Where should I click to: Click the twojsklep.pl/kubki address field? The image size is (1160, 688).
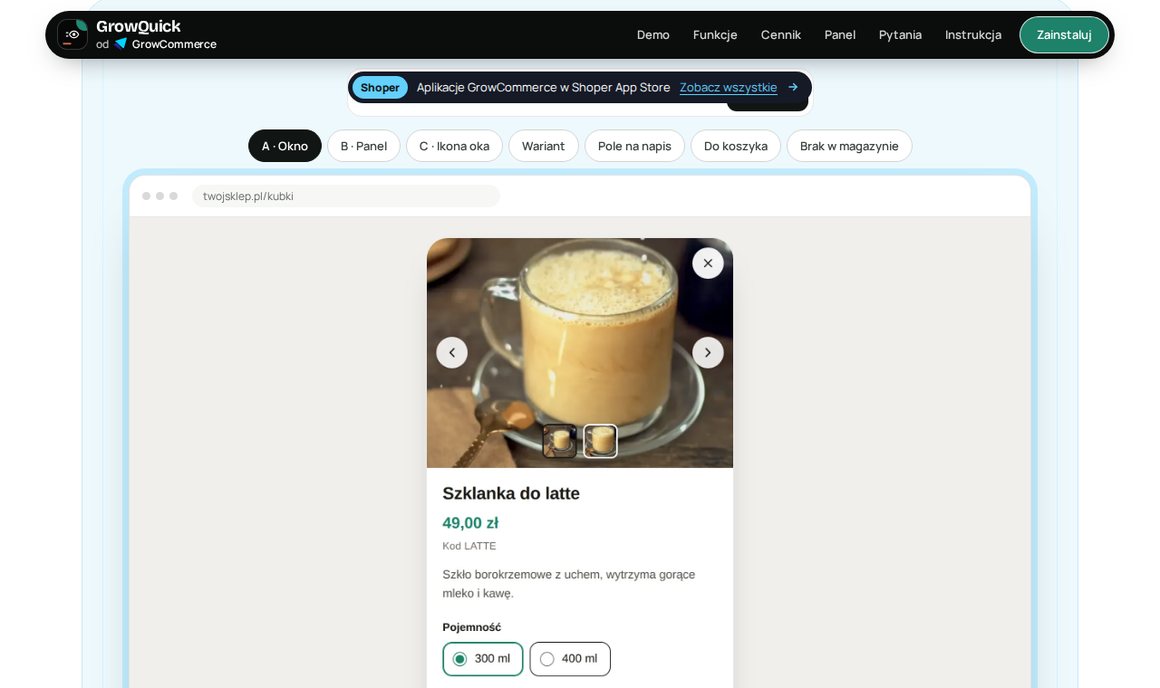[x=345, y=196]
